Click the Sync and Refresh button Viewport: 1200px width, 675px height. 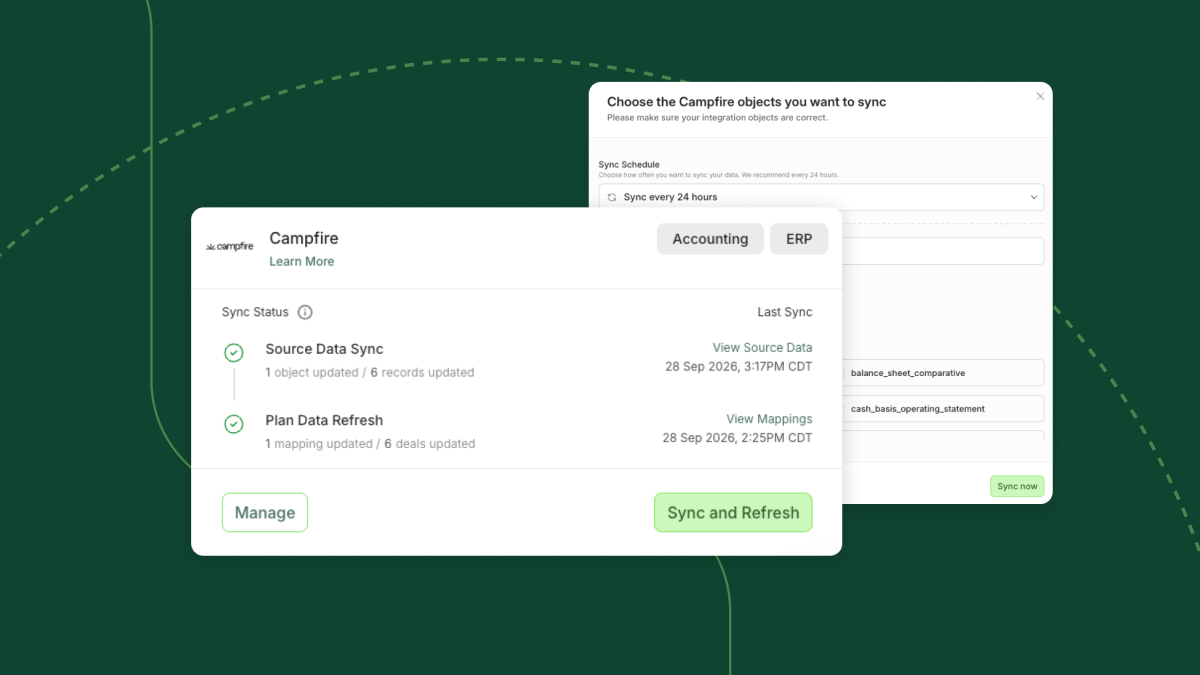click(x=733, y=513)
